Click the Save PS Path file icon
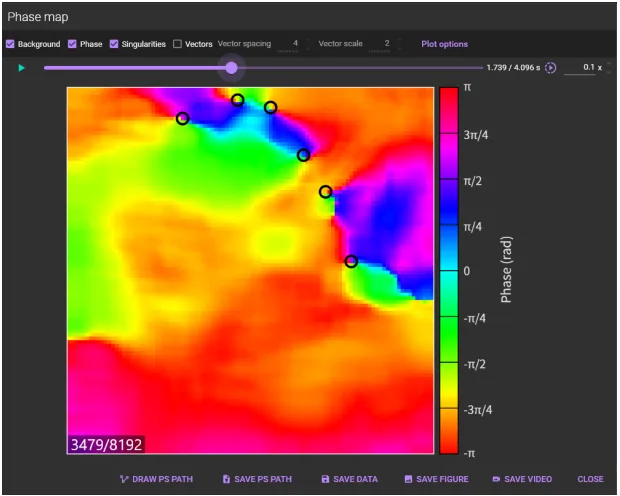This screenshot has width=620, height=496. click(x=226, y=479)
